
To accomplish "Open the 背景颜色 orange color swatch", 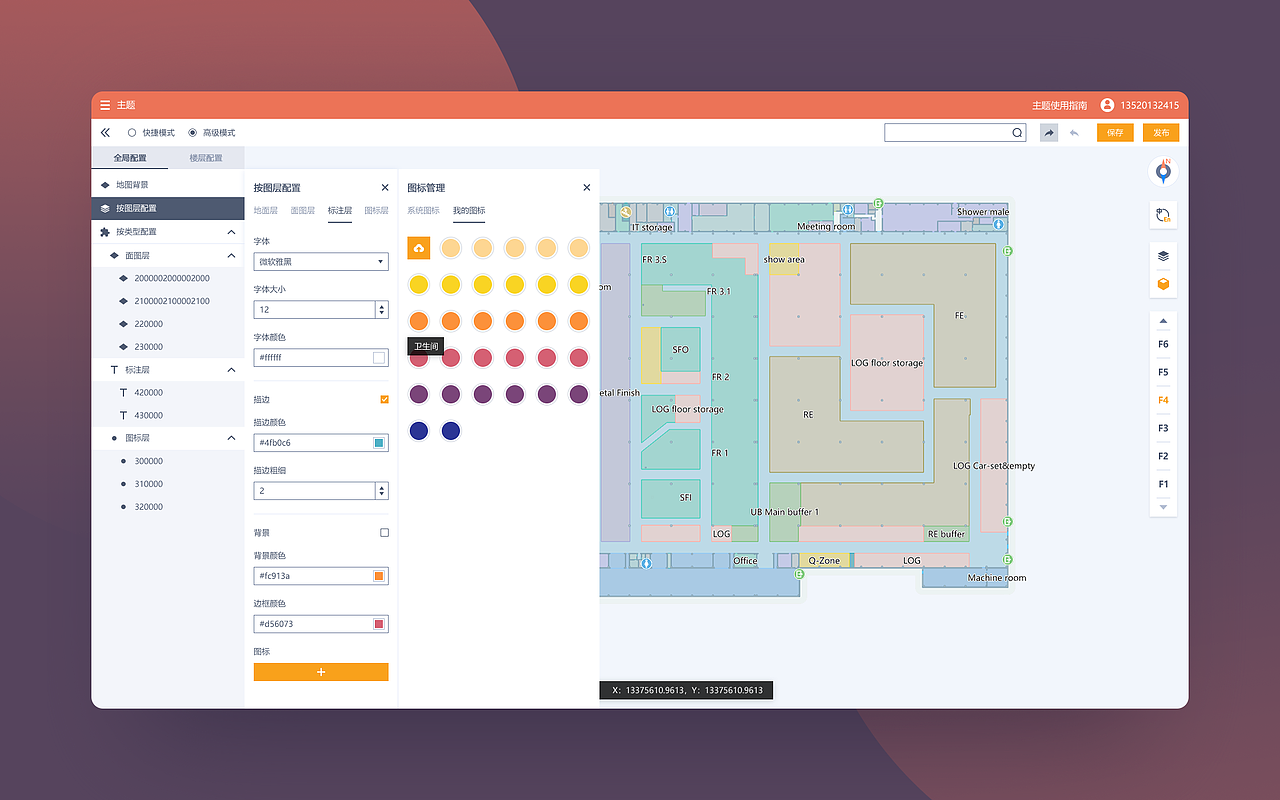I will coord(379,576).
